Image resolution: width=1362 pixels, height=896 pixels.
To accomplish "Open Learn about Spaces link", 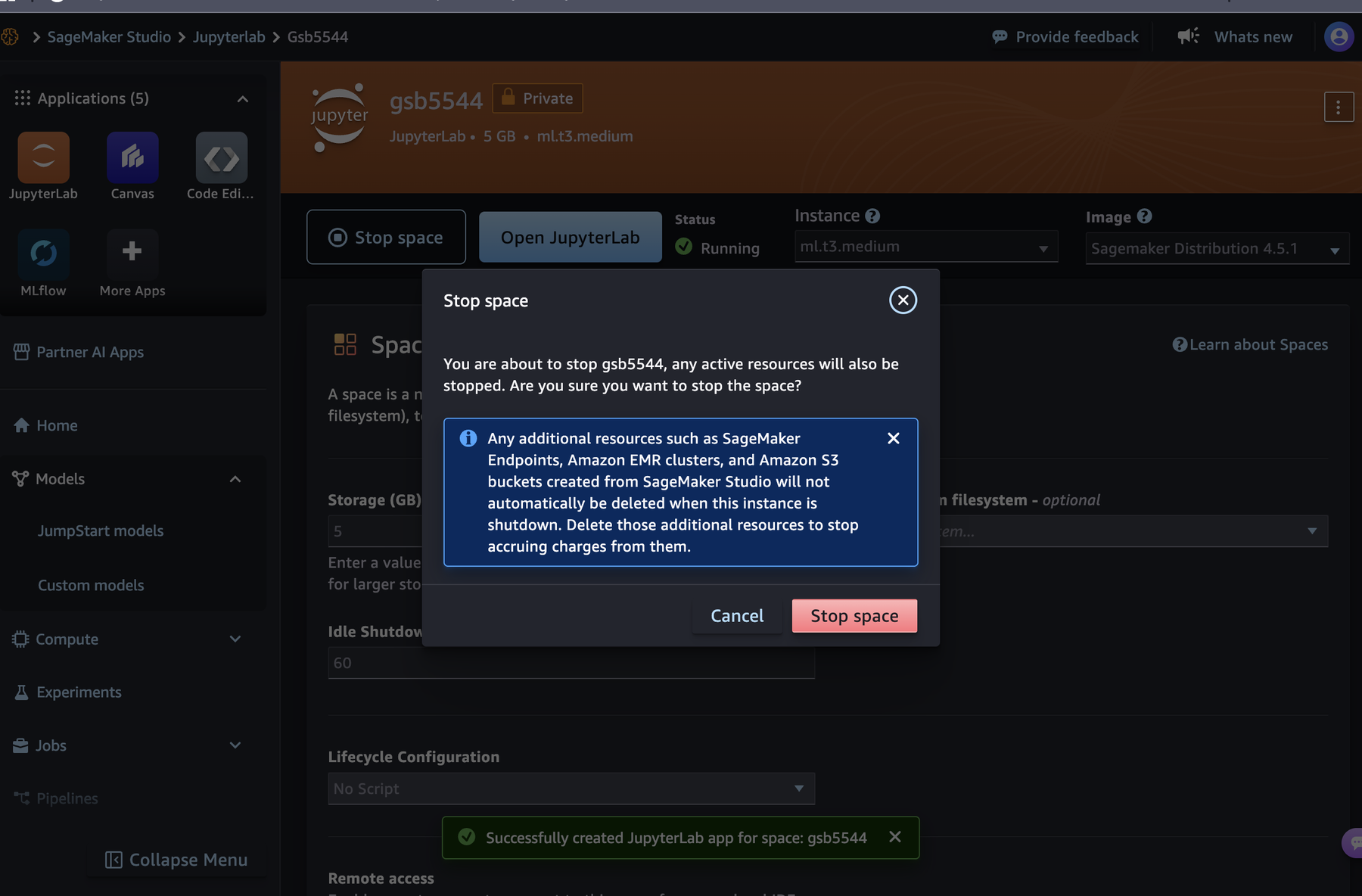I will (x=1250, y=344).
